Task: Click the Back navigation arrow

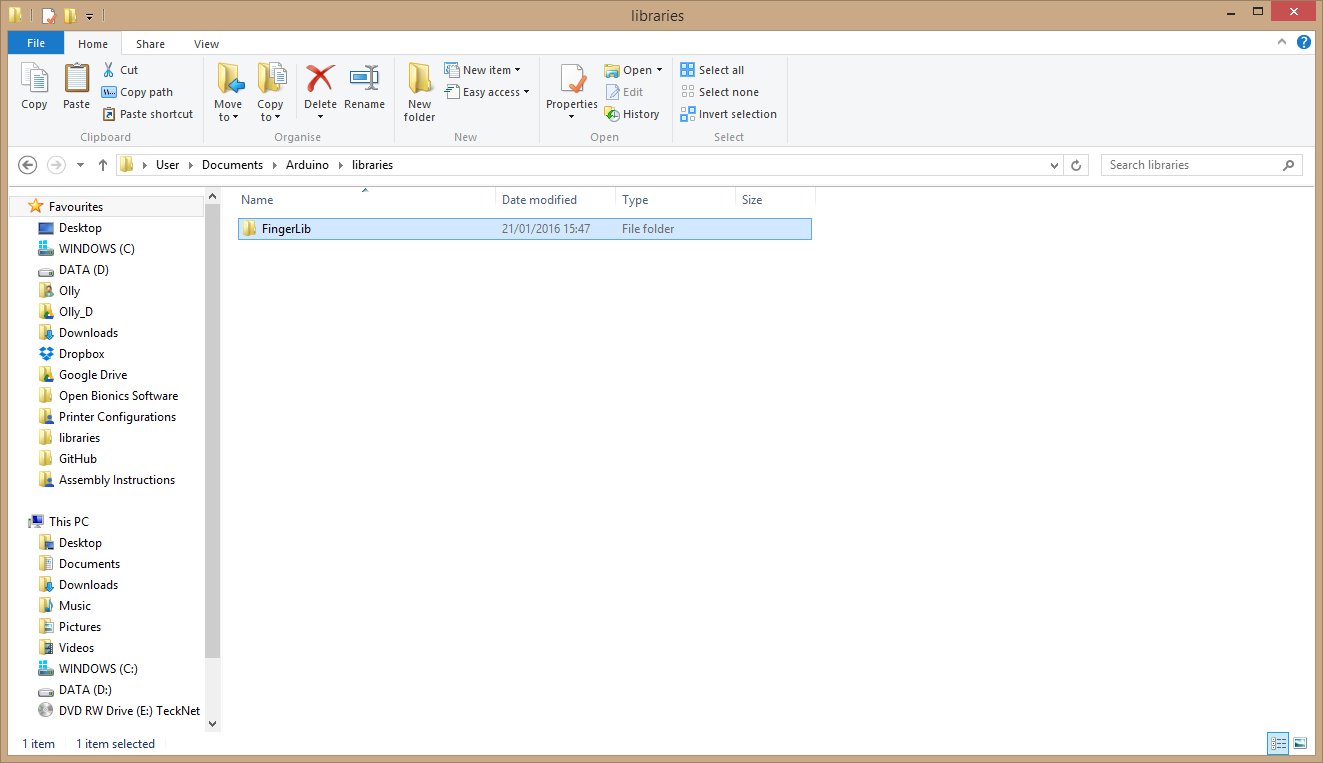Action: (x=28, y=165)
